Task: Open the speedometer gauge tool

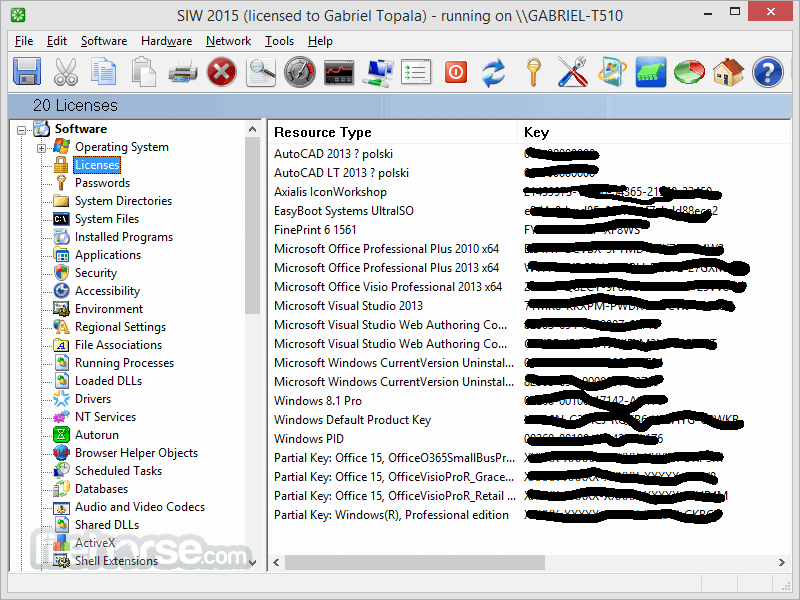Action: [x=300, y=71]
